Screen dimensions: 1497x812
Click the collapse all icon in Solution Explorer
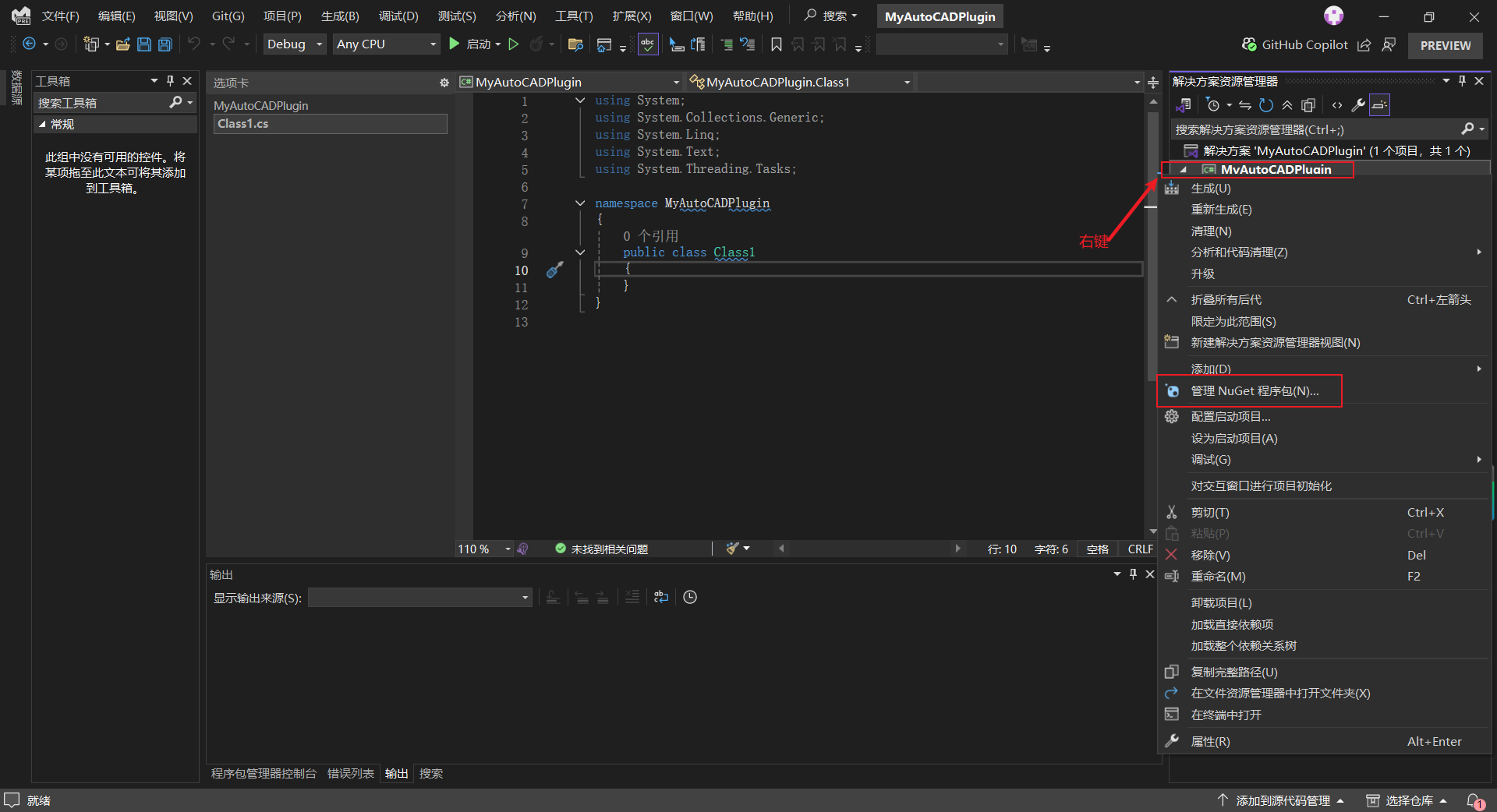pyautogui.click(x=1287, y=105)
